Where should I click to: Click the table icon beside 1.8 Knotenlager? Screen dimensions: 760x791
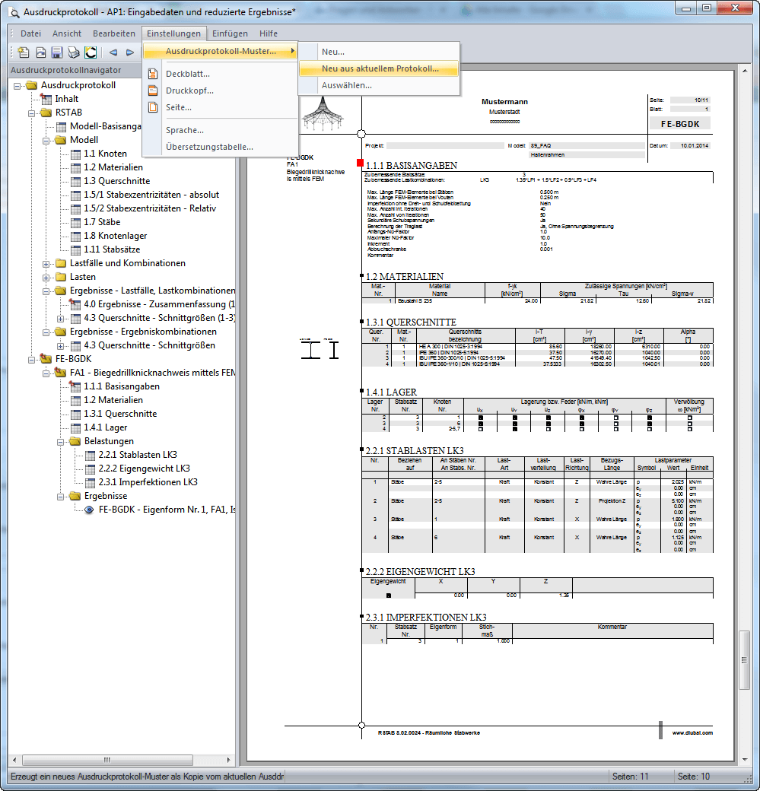tap(76, 236)
